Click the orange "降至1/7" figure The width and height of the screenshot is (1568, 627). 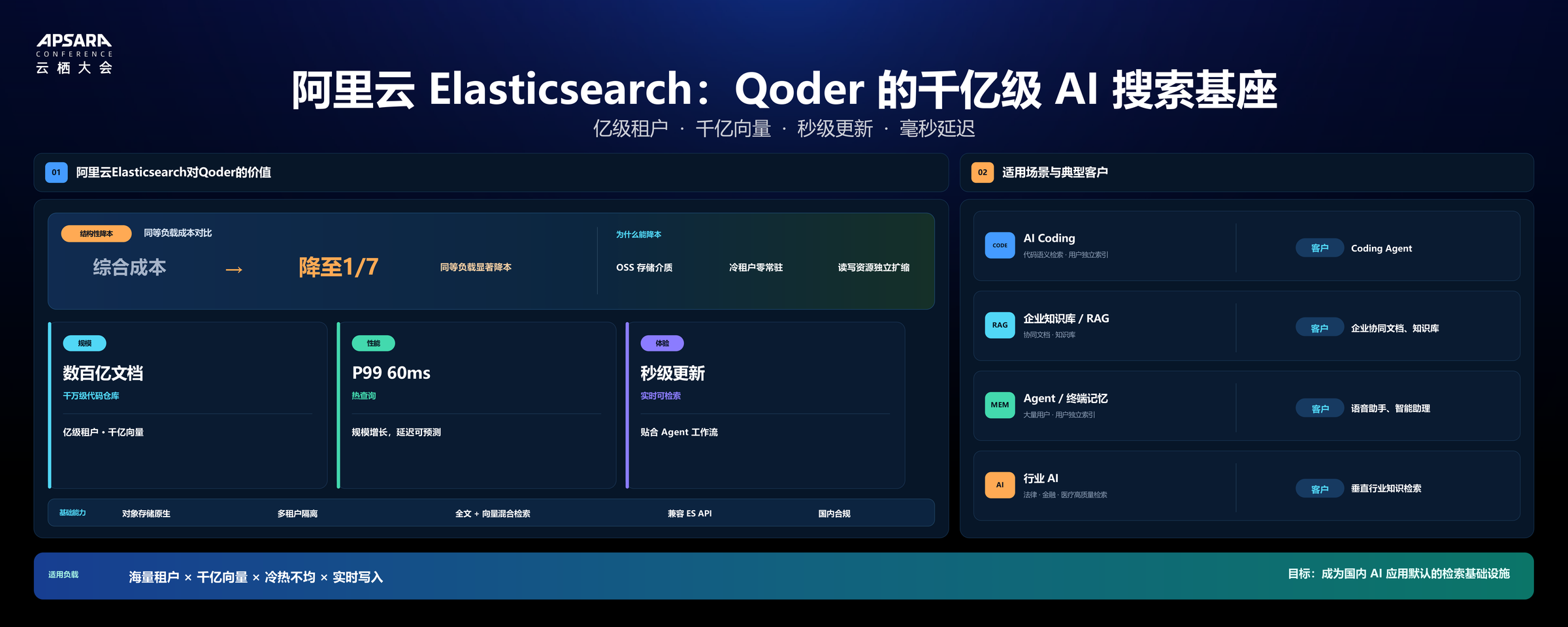pyautogui.click(x=338, y=267)
